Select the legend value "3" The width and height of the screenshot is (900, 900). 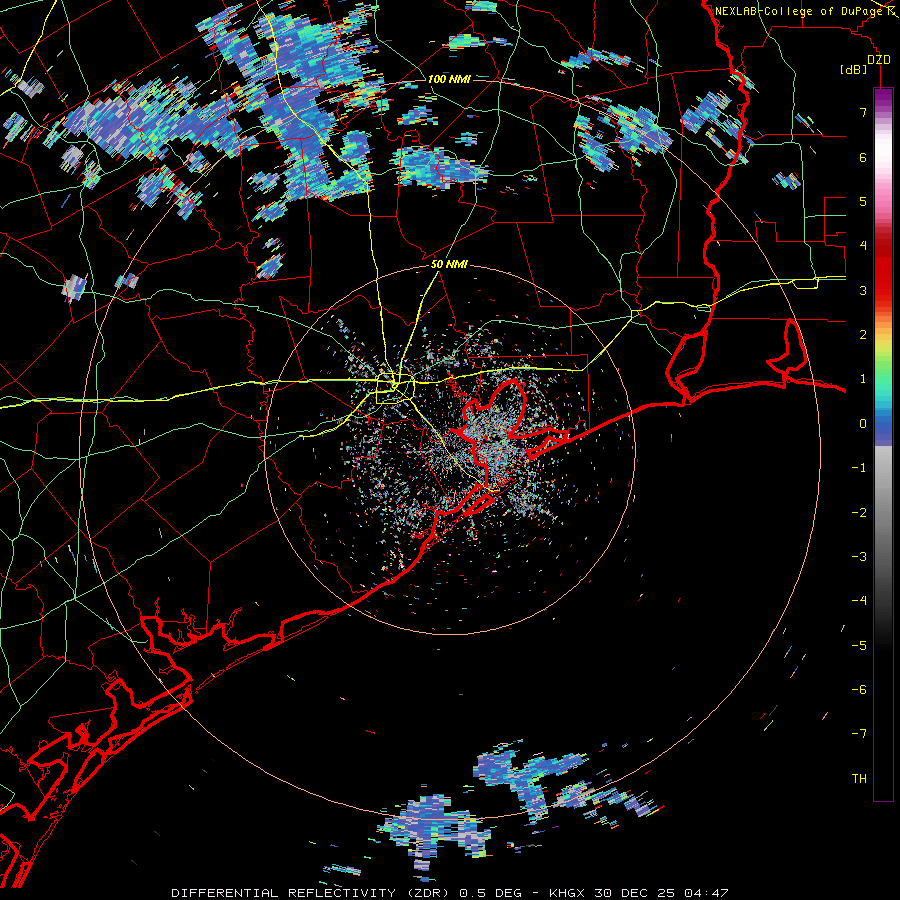point(863,290)
